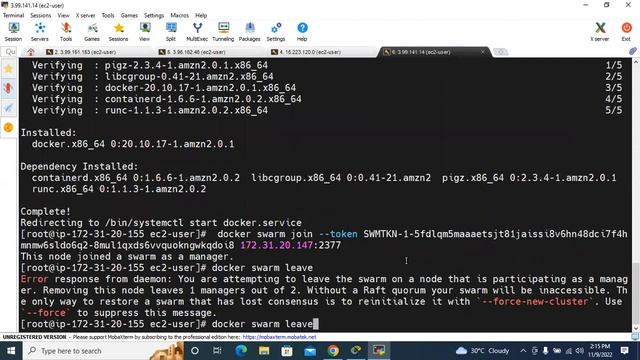Launch Microsoft Edge from taskbar

241,351
